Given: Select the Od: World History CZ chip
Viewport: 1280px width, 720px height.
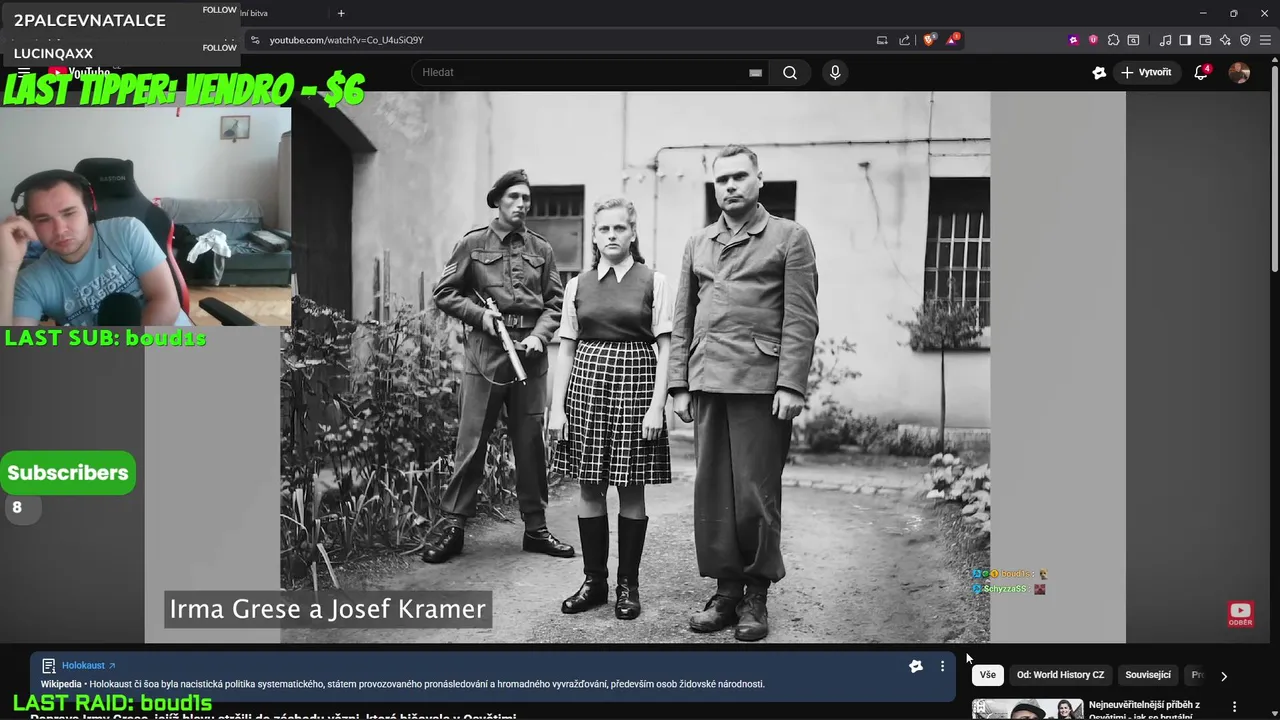Looking at the screenshot, I should tap(1060, 675).
